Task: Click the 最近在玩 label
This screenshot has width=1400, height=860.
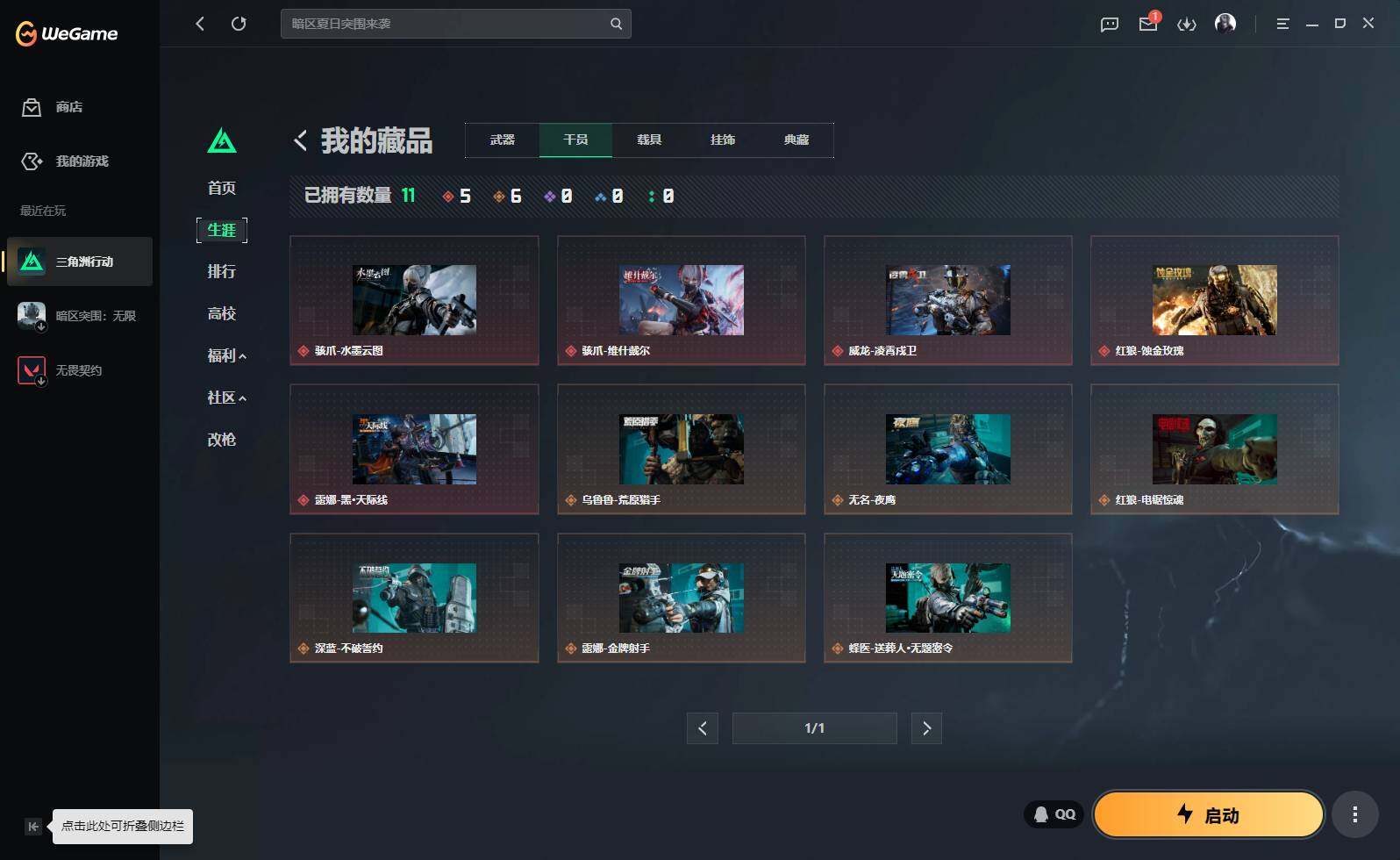Action: click(x=43, y=211)
